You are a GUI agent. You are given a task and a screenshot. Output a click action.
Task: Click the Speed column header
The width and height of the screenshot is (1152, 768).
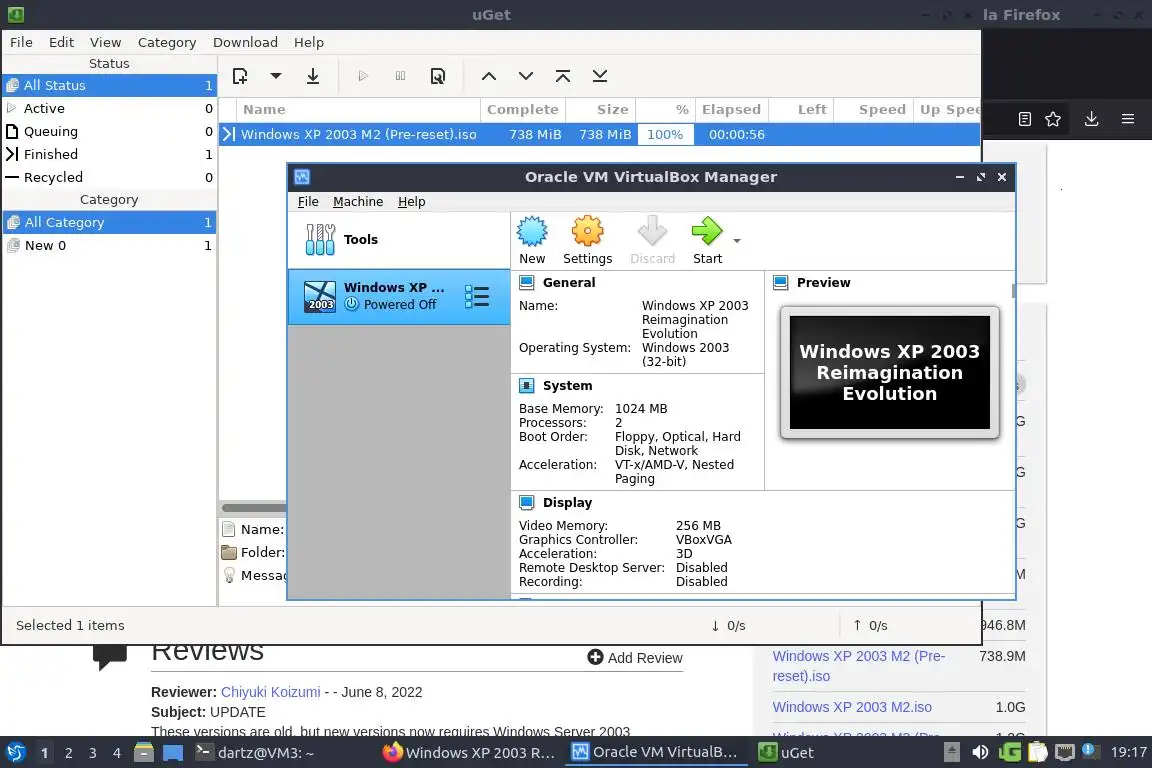874,110
